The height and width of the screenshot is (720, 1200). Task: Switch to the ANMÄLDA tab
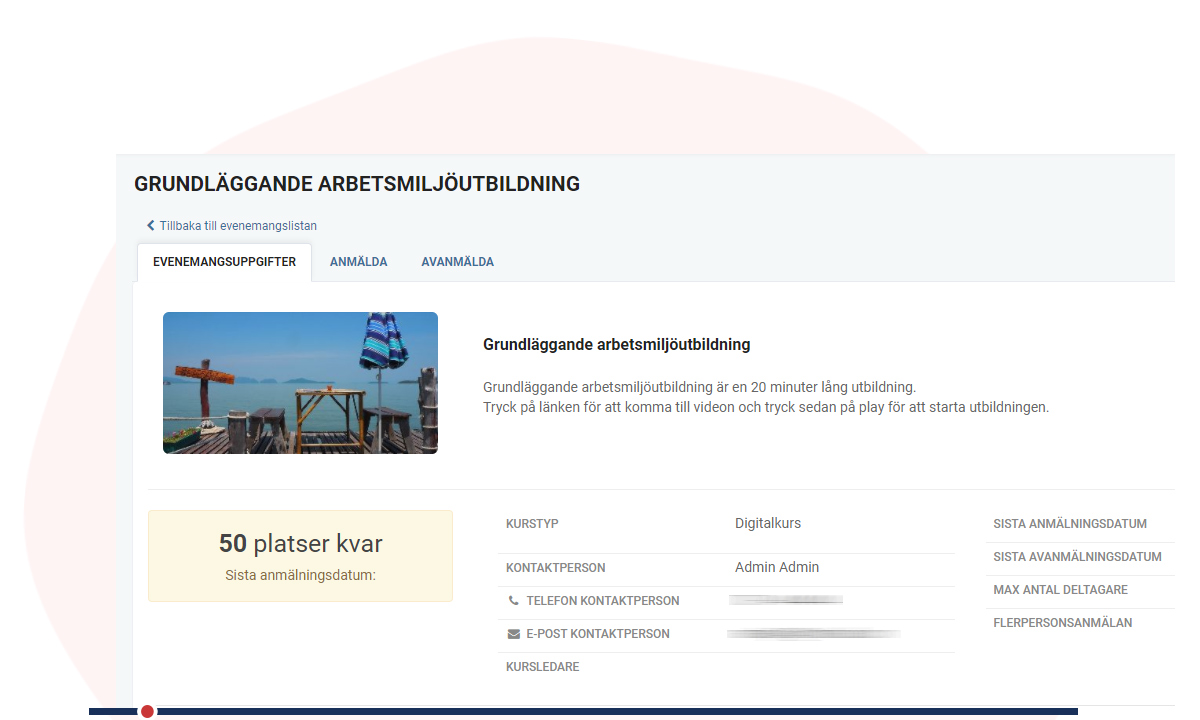(358, 261)
